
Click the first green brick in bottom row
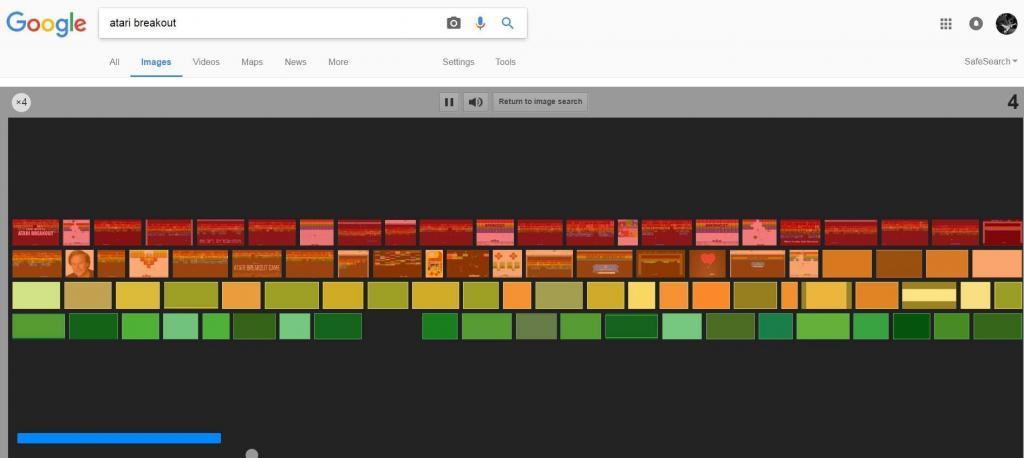39,327
